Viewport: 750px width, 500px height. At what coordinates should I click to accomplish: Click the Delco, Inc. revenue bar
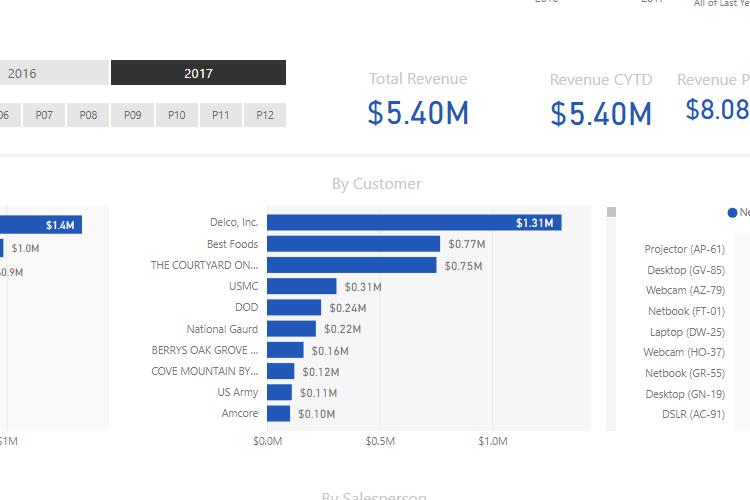(414, 222)
